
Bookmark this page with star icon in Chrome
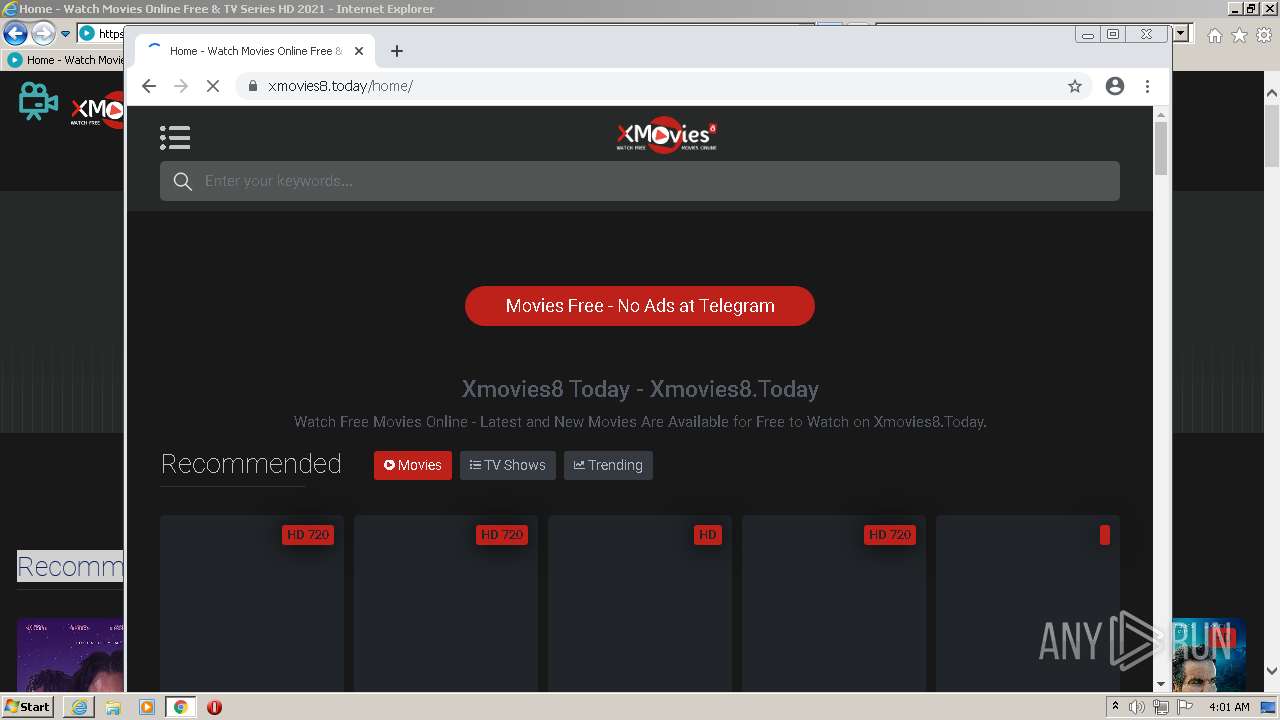(1075, 86)
